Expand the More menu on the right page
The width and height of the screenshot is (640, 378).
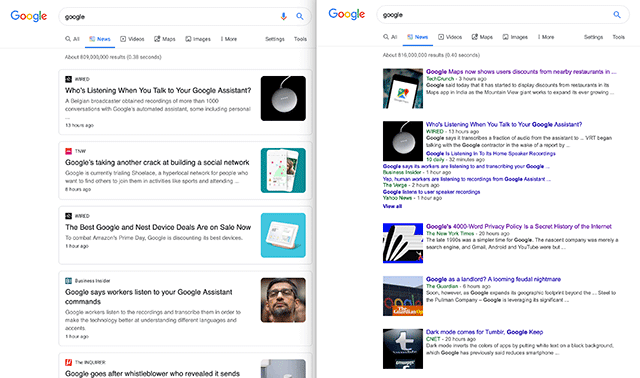(546, 37)
